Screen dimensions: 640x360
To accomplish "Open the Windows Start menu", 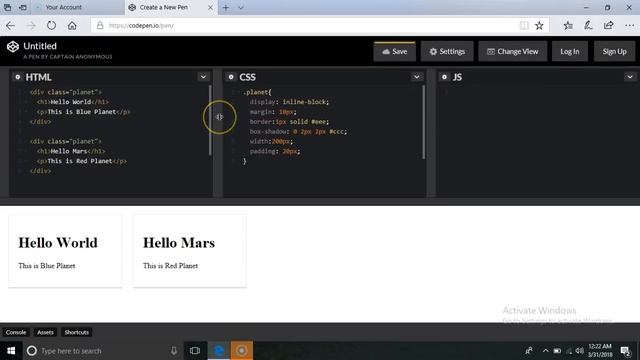I will click(x=11, y=351).
